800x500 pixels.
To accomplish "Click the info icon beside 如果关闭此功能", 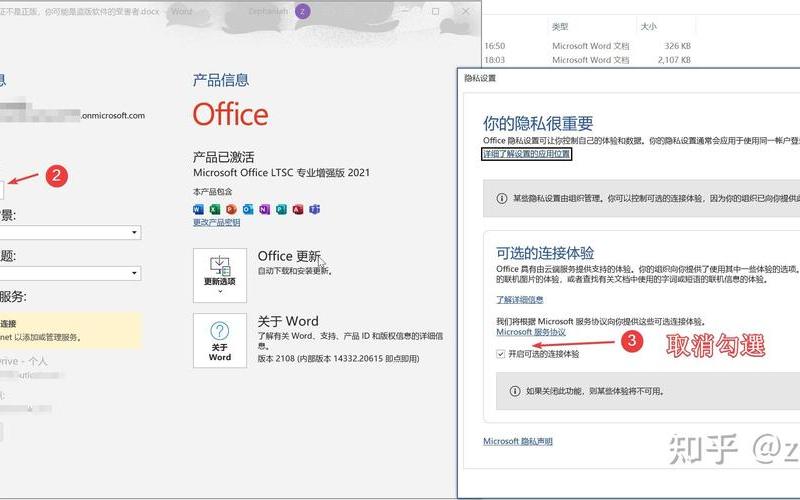I will [515, 391].
